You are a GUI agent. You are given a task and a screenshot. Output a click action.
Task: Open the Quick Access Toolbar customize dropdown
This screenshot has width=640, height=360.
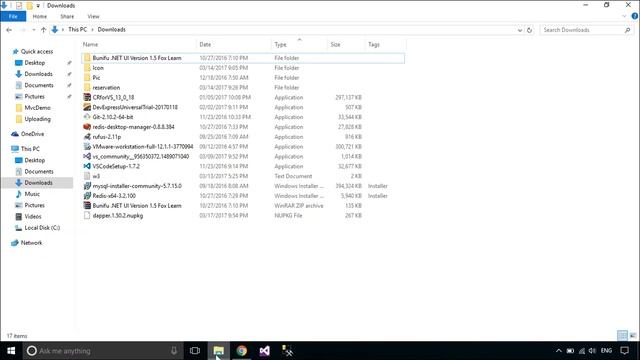(38, 6)
